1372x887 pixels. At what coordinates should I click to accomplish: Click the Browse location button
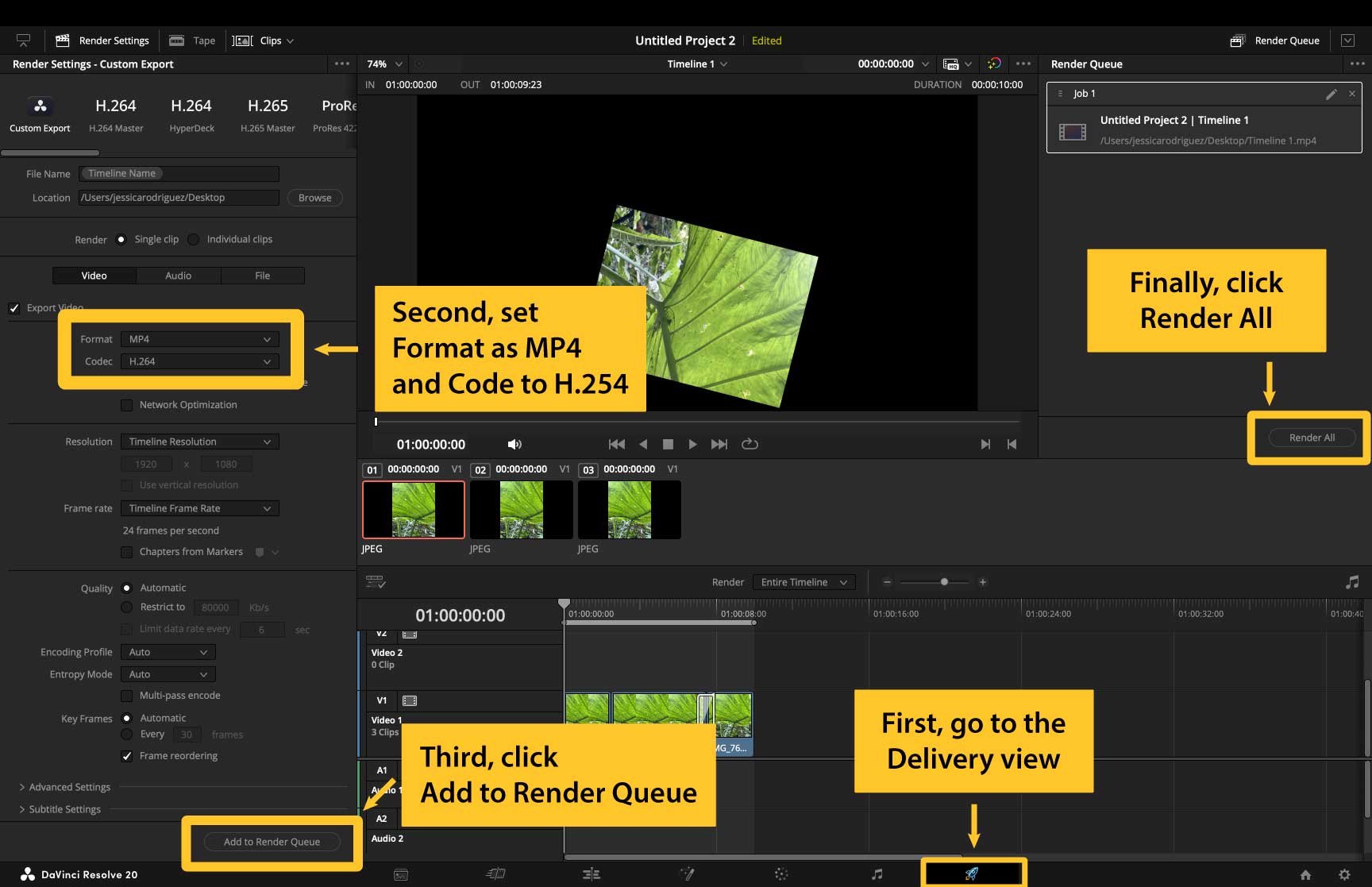[x=314, y=198]
